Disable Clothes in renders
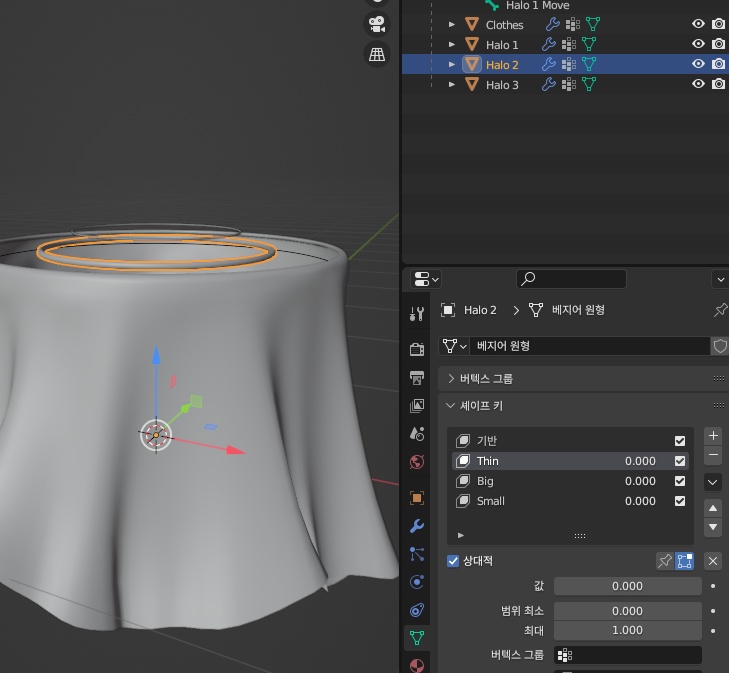 point(718,24)
